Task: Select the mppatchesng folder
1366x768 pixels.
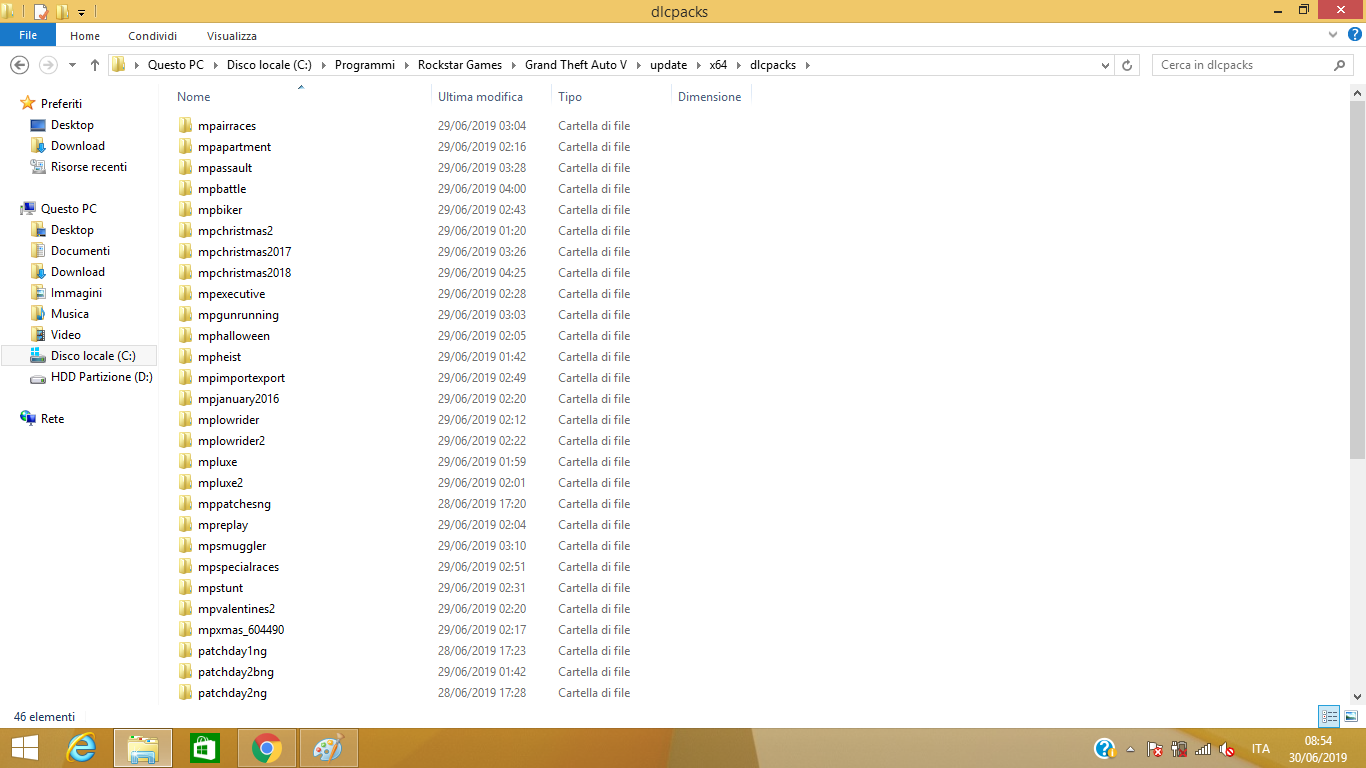Action: coord(234,504)
